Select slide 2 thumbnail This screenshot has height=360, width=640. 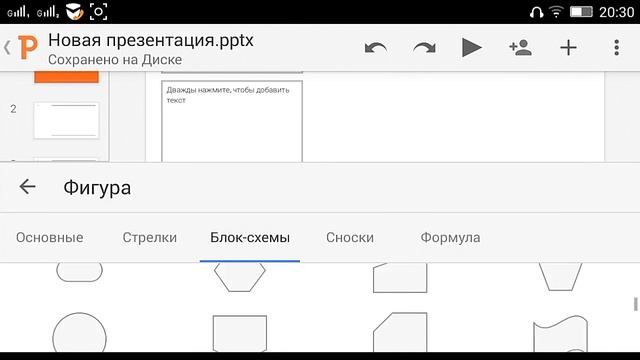pos(66,120)
